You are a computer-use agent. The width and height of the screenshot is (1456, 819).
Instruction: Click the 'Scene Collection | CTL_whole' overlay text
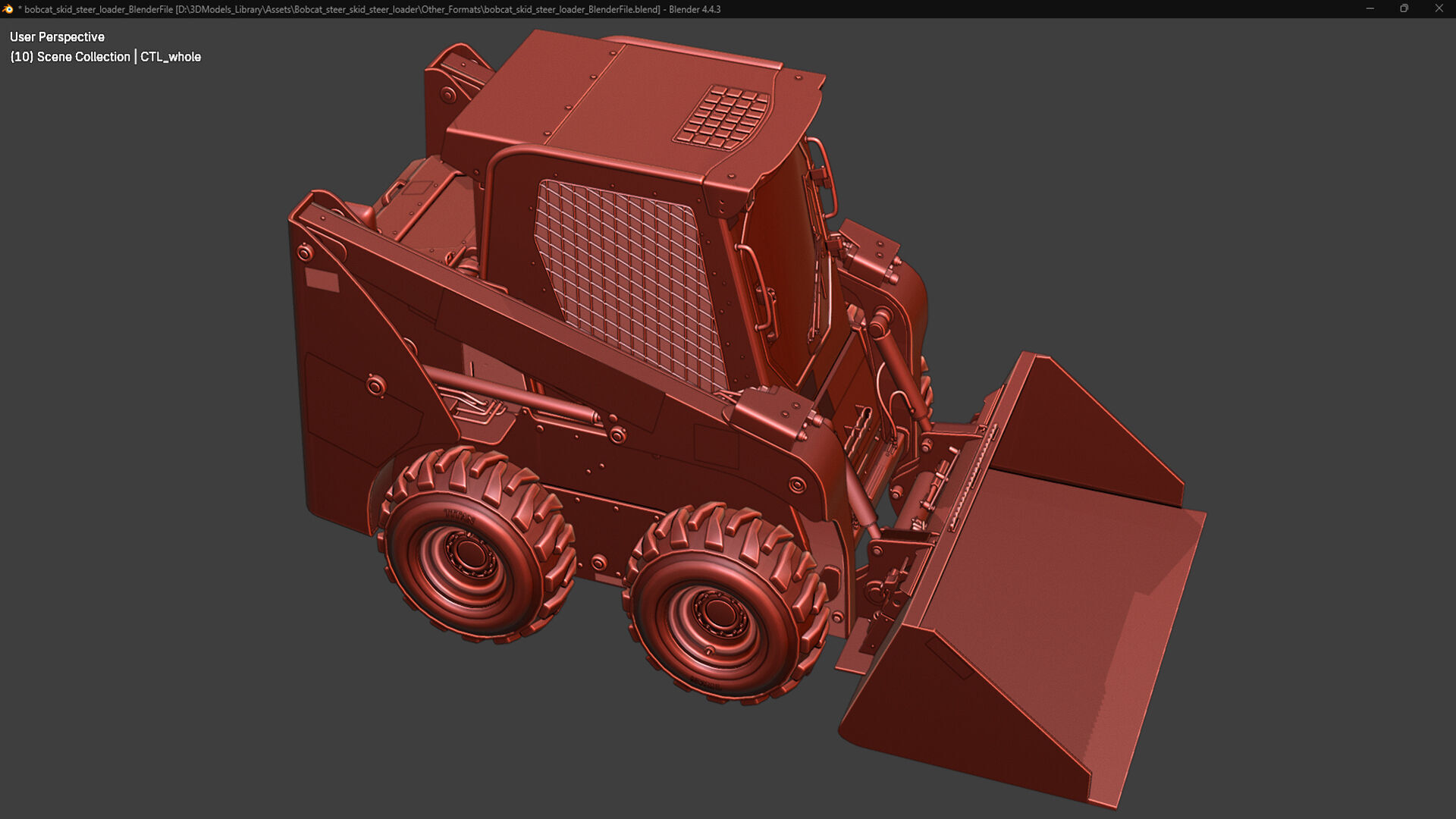coord(105,57)
